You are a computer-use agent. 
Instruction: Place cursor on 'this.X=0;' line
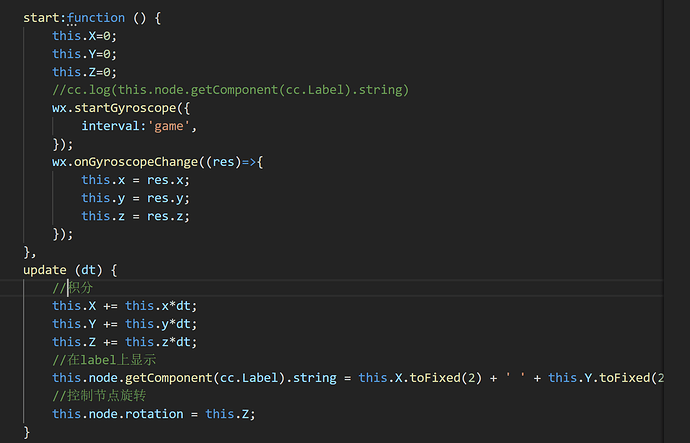pos(85,35)
